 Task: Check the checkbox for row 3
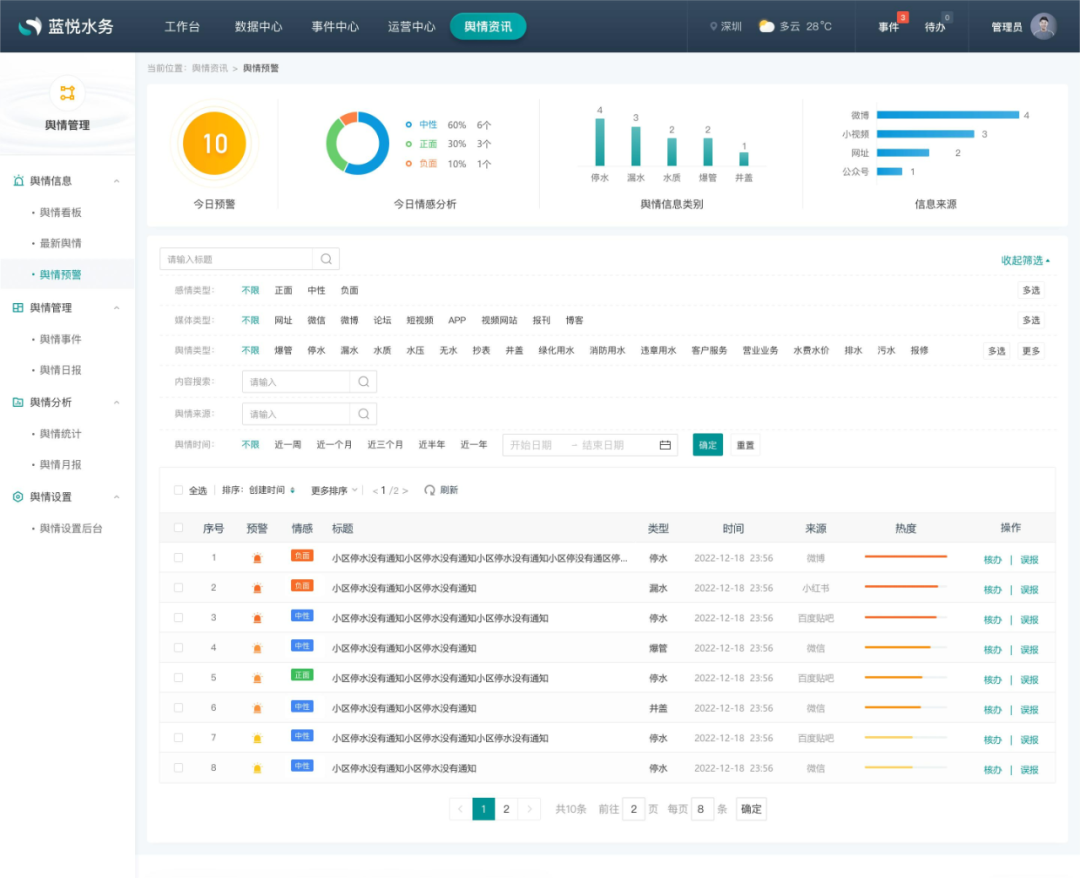[x=178, y=618]
